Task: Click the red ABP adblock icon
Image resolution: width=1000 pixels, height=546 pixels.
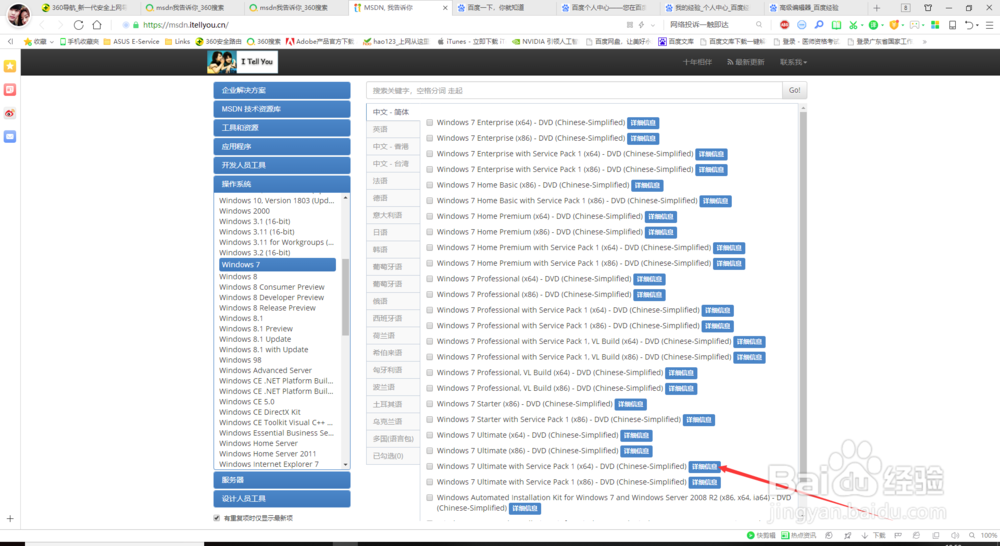Action: pyautogui.click(x=784, y=25)
